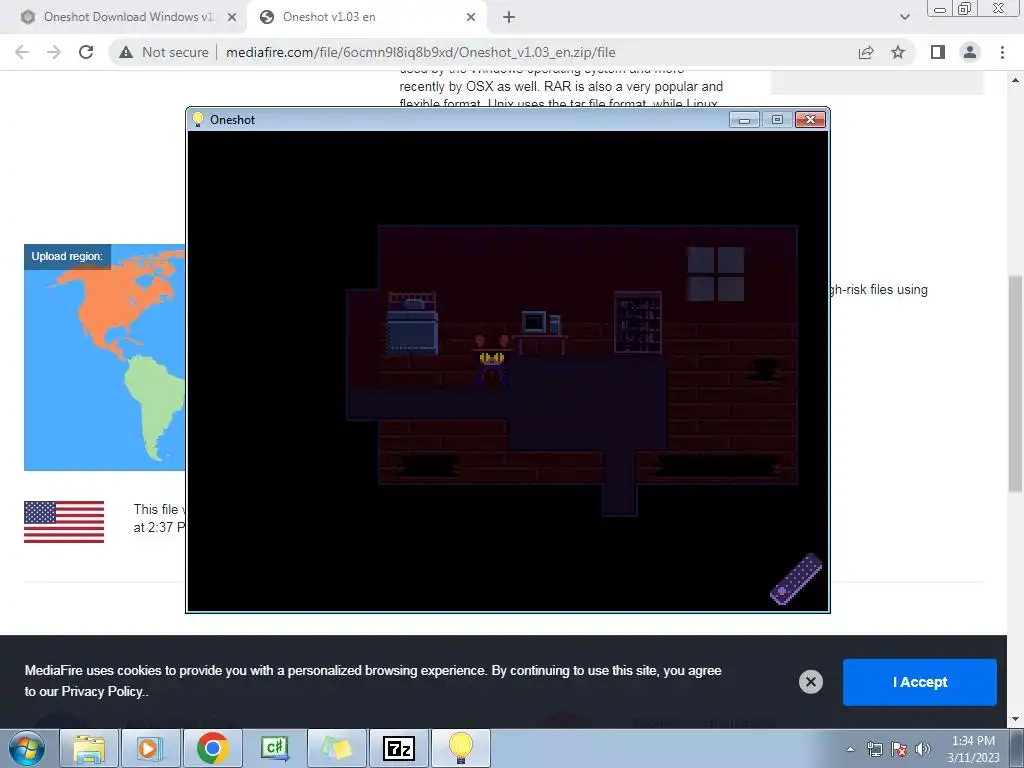Image resolution: width=1024 pixels, height=768 pixels.
Task: Click the window in the game room
Action: (x=716, y=274)
